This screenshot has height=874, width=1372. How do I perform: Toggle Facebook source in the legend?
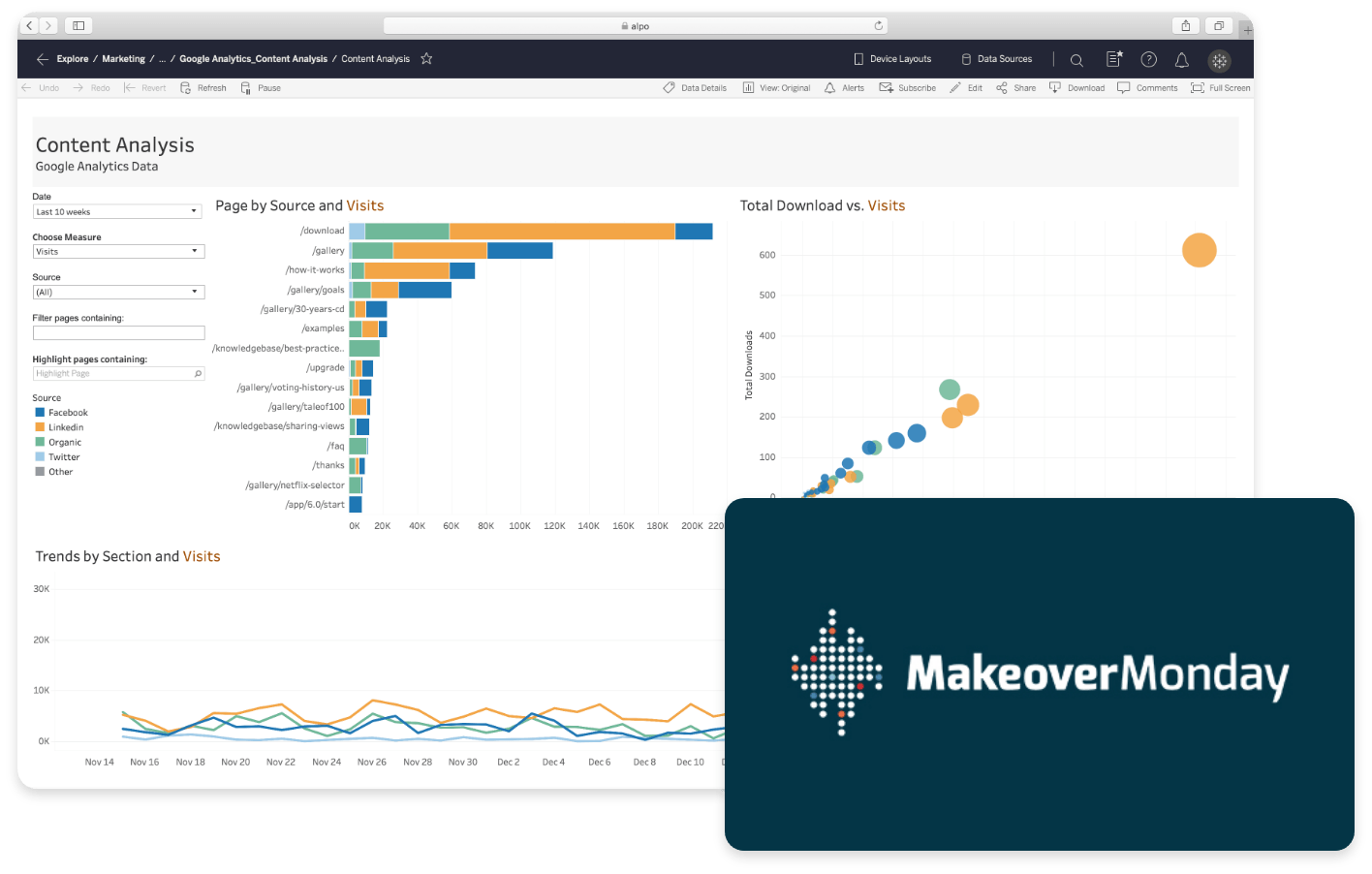point(68,413)
